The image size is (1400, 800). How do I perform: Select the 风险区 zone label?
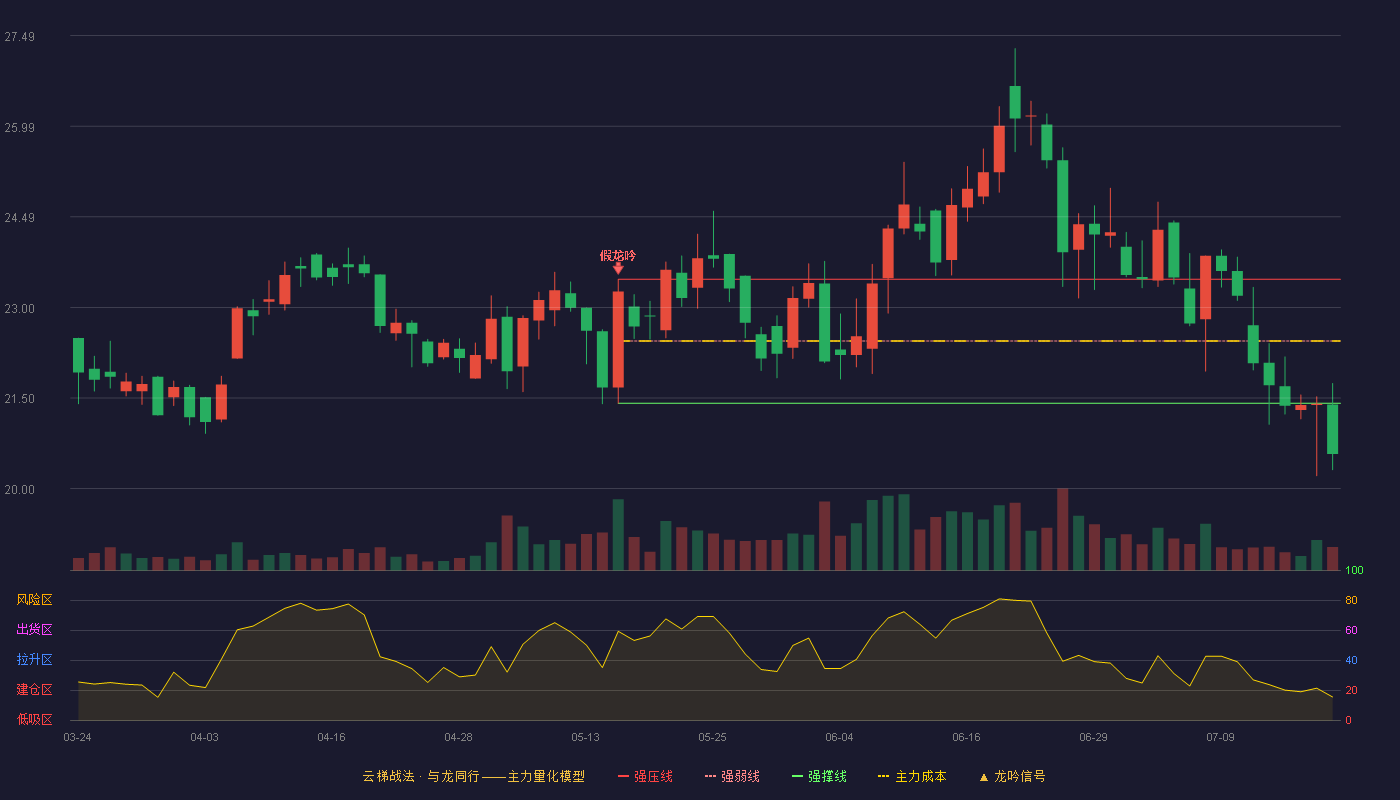point(34,600)
